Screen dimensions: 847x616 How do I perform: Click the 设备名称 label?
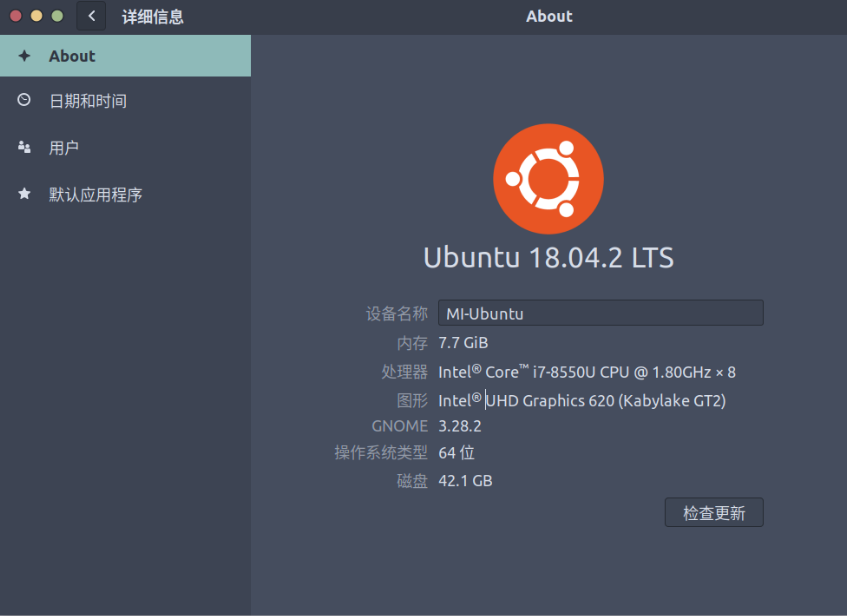pos(396,313)
